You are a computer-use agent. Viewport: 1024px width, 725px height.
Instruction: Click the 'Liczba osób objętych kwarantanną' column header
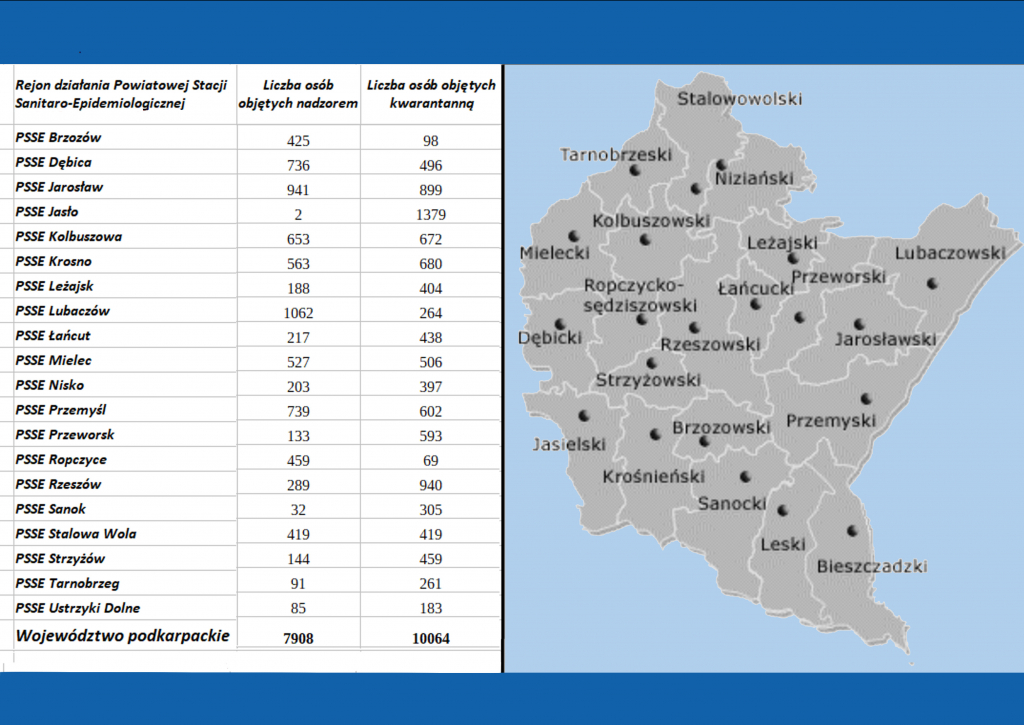coord(431,94)
